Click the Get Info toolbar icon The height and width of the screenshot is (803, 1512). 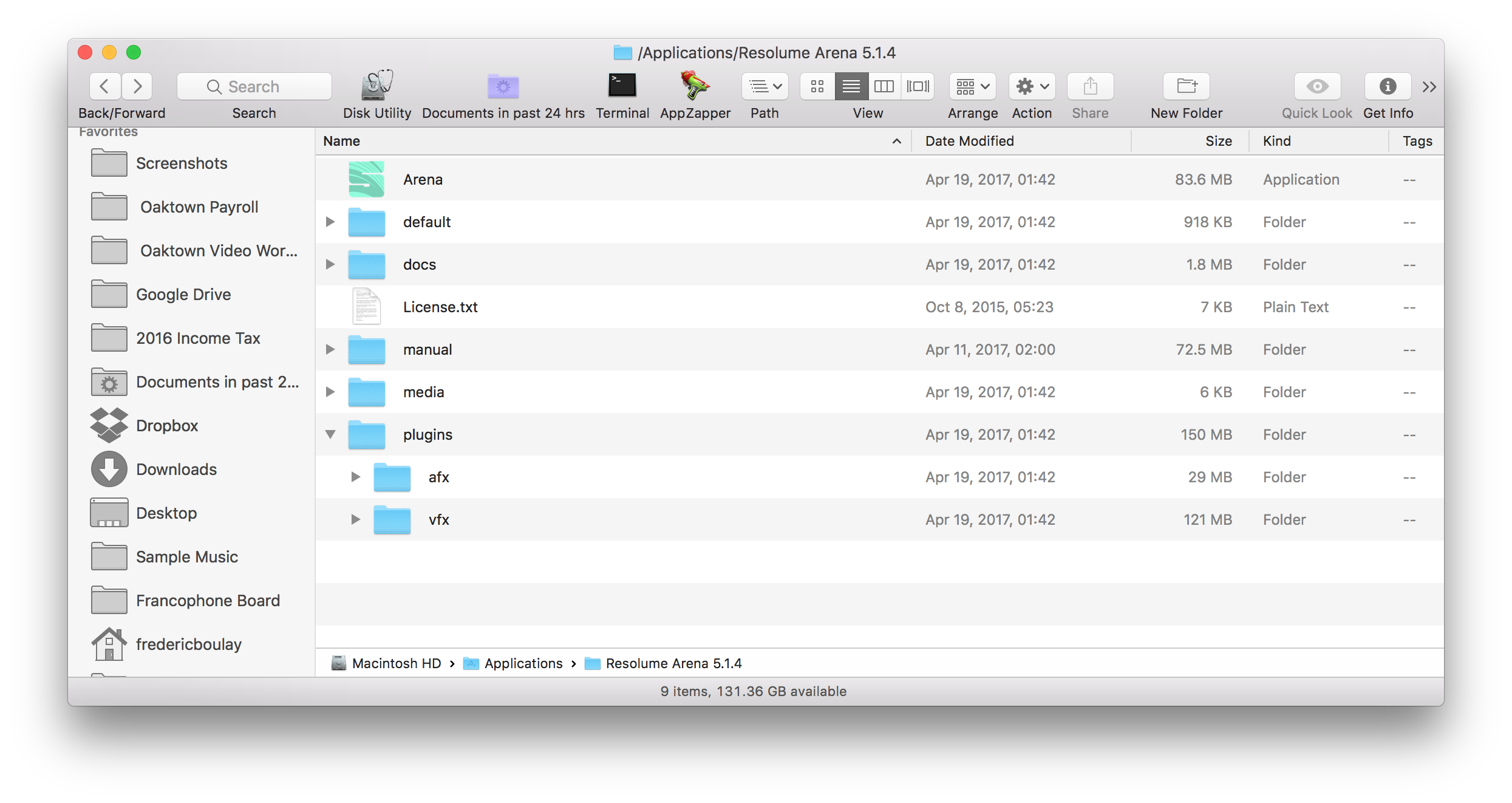(x=1388, y=86)
